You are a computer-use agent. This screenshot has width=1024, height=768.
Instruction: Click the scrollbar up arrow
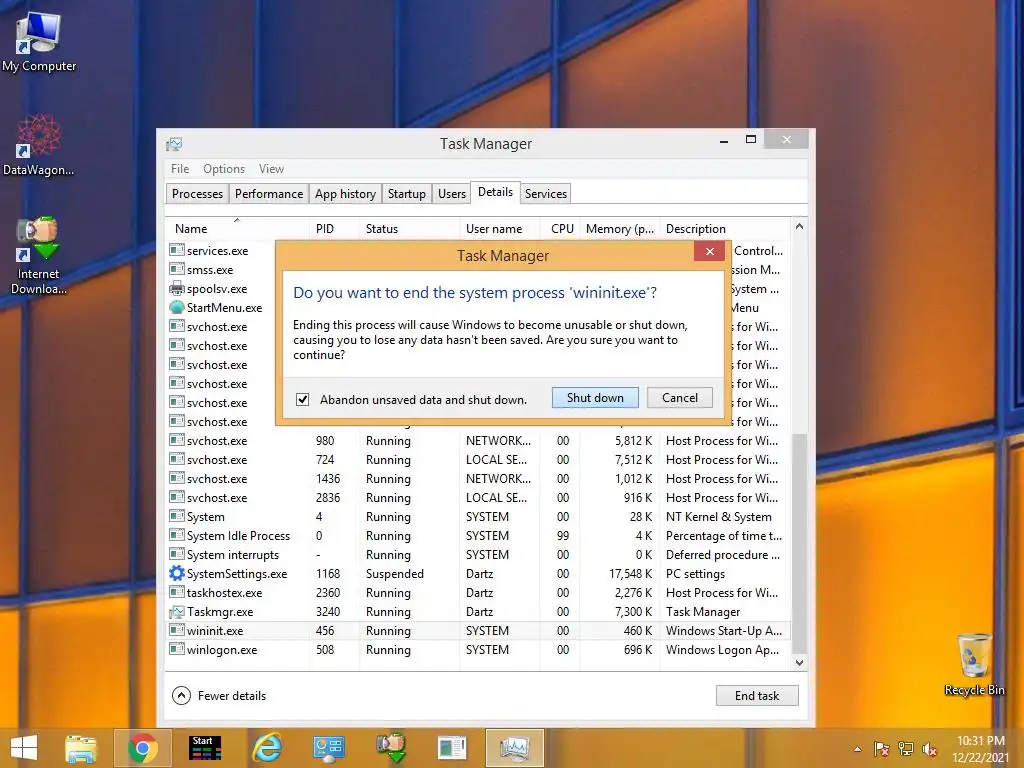pos(799,227)
